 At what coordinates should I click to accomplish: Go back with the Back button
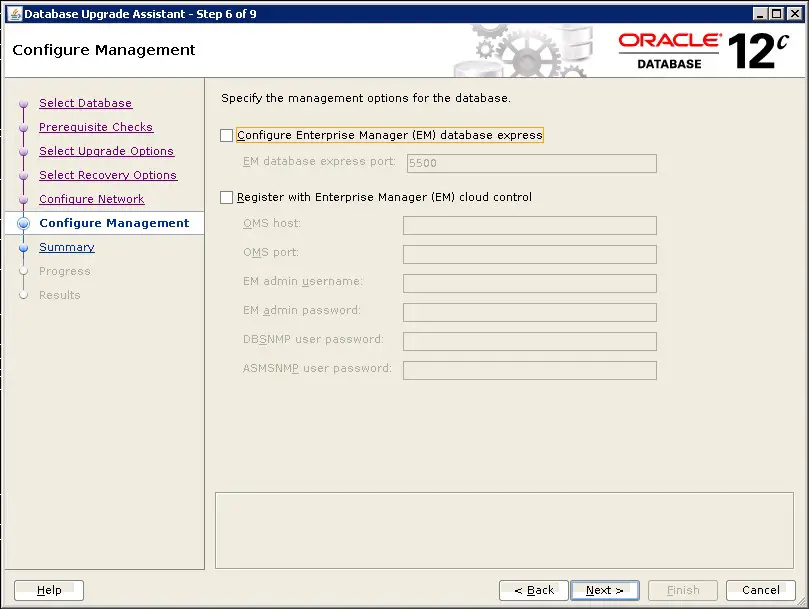click(x=533, y=590)
